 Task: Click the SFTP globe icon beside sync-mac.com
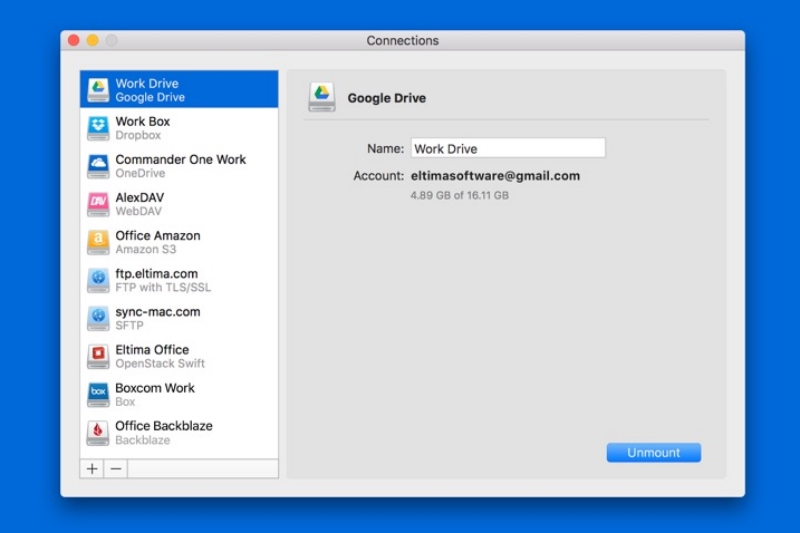tap(98, 318)
